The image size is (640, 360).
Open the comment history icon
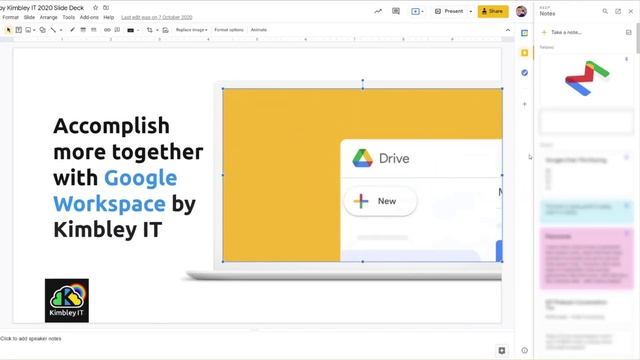[396, 11]
